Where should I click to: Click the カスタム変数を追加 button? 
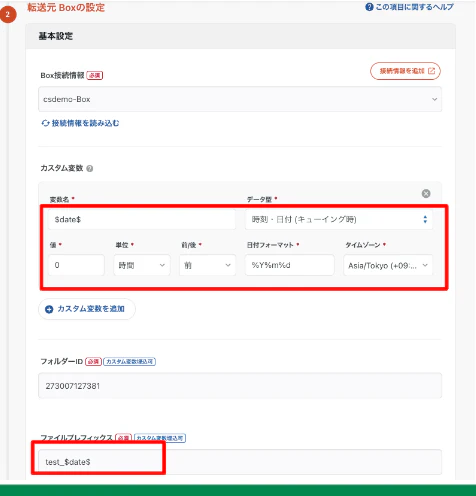pyautogui.click(x=87, y=309)
